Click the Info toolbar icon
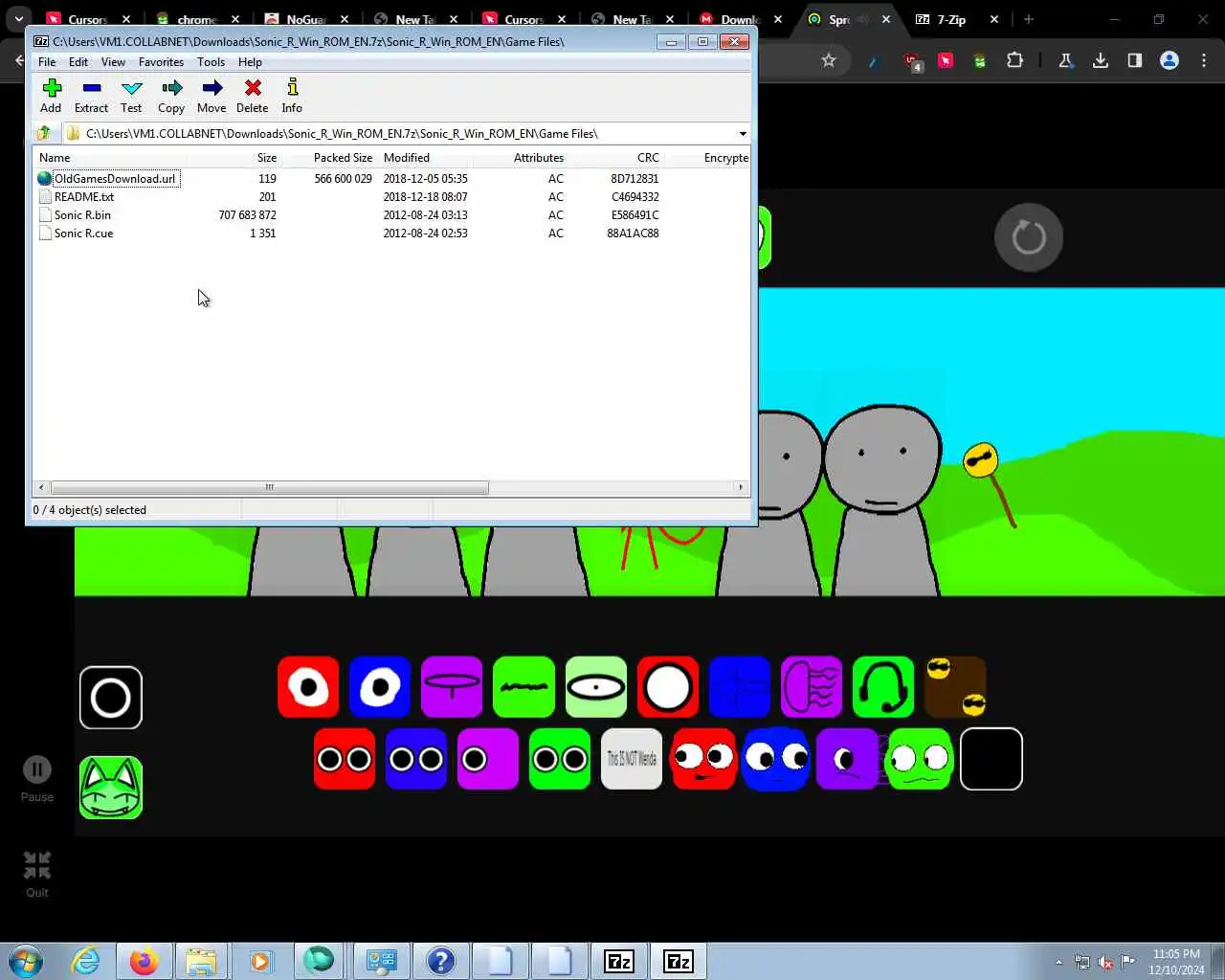The width and height of the screenshot is (1225, 980). [292, 96]
